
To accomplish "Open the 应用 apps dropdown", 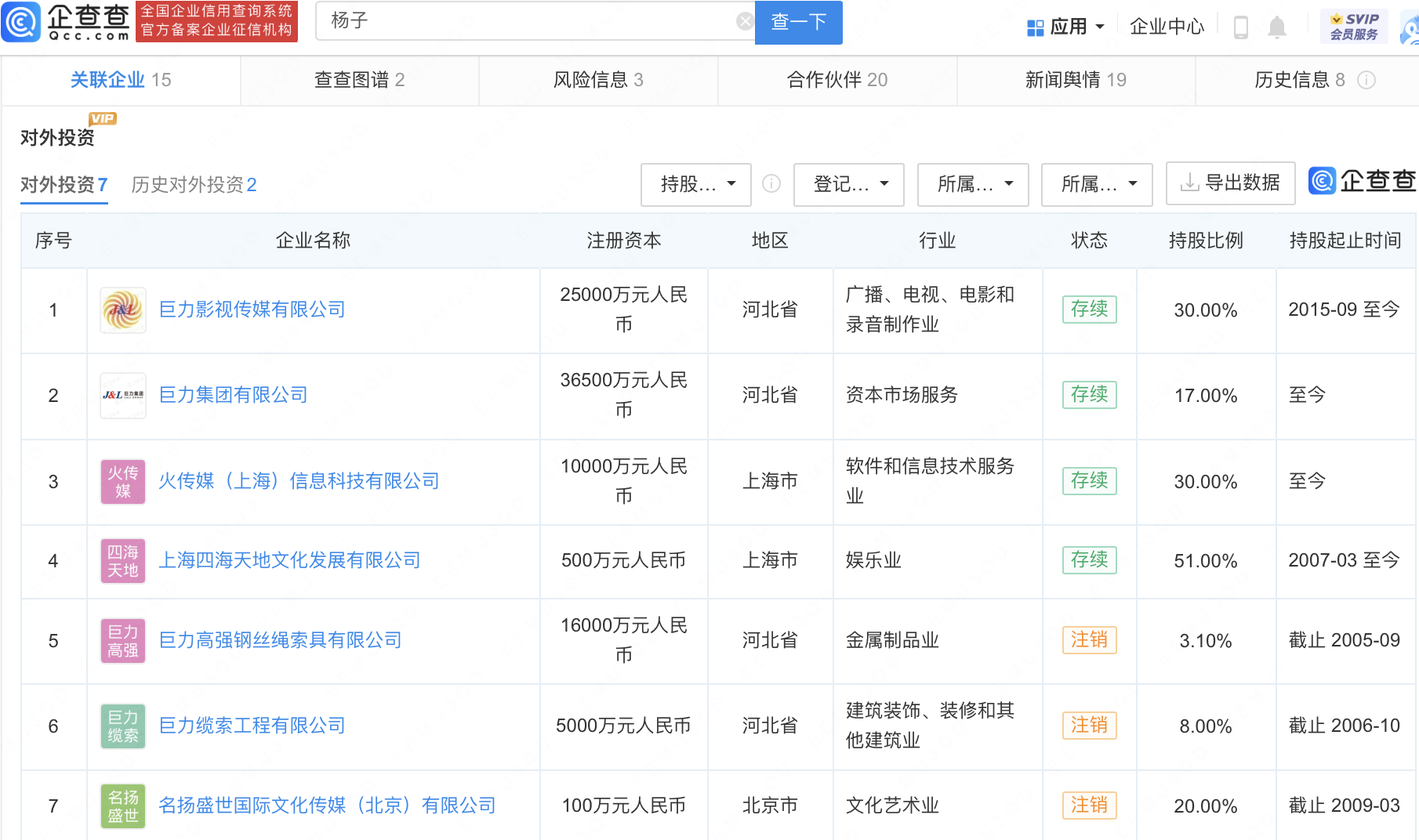I will pyautogui.click(x=1066, y=27).
